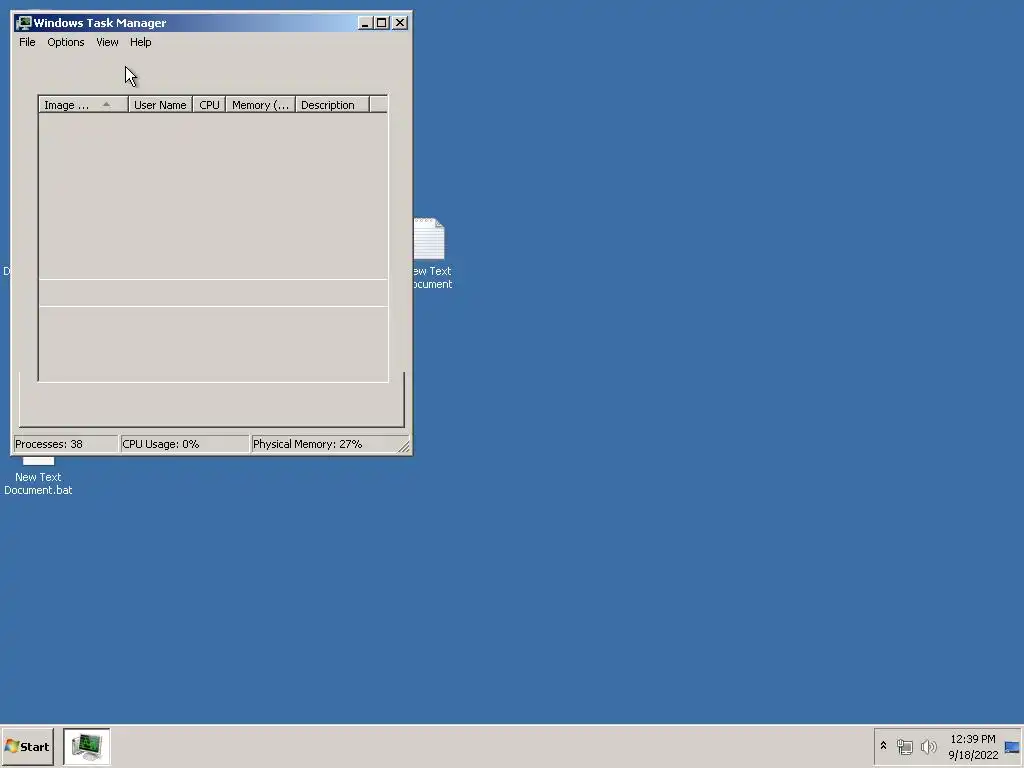Screen dimensions: 1024x768
Task: Click the CPU Usage: 0% status text
Action: click(x=161, y=444)
